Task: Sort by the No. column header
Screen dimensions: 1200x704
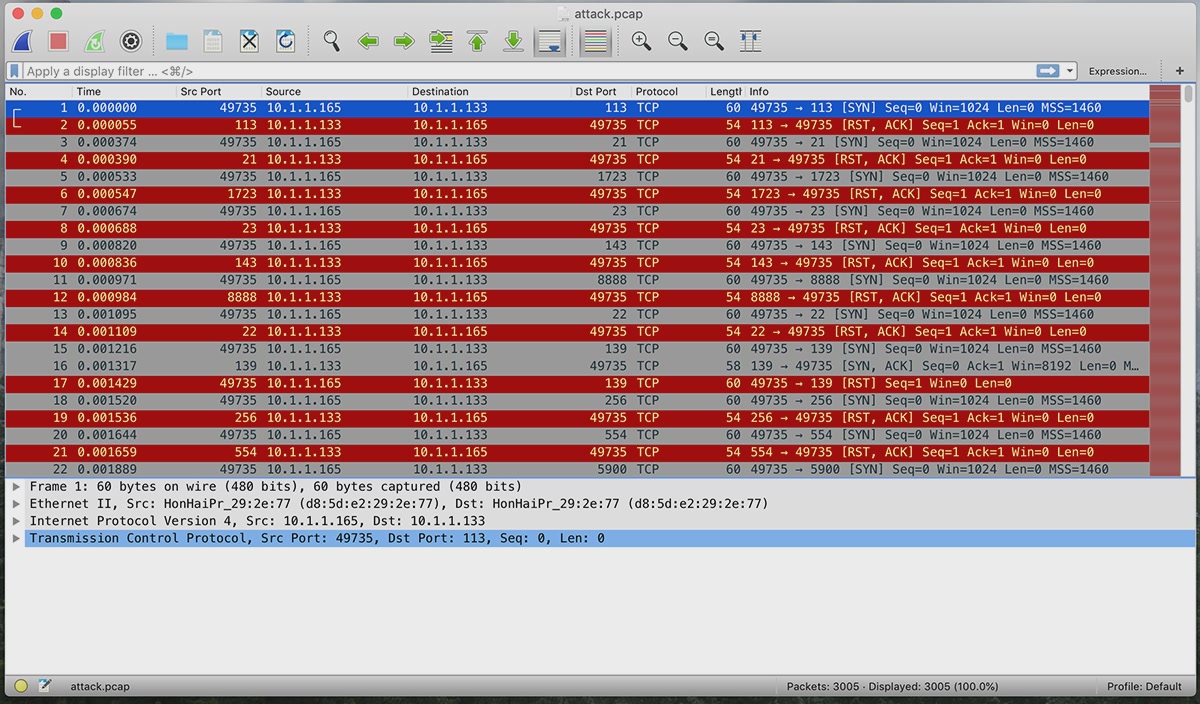Action: pos(38,91)
